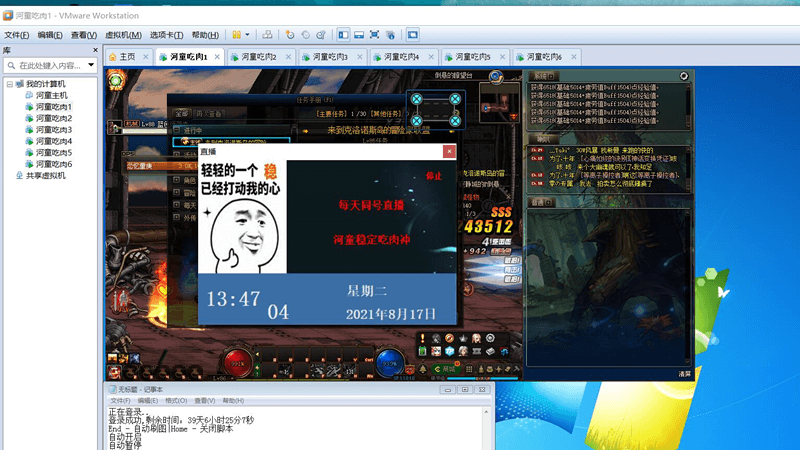Click the full screen toolbar icon
The image size is (800, 450).
click(x=374, y=35)
